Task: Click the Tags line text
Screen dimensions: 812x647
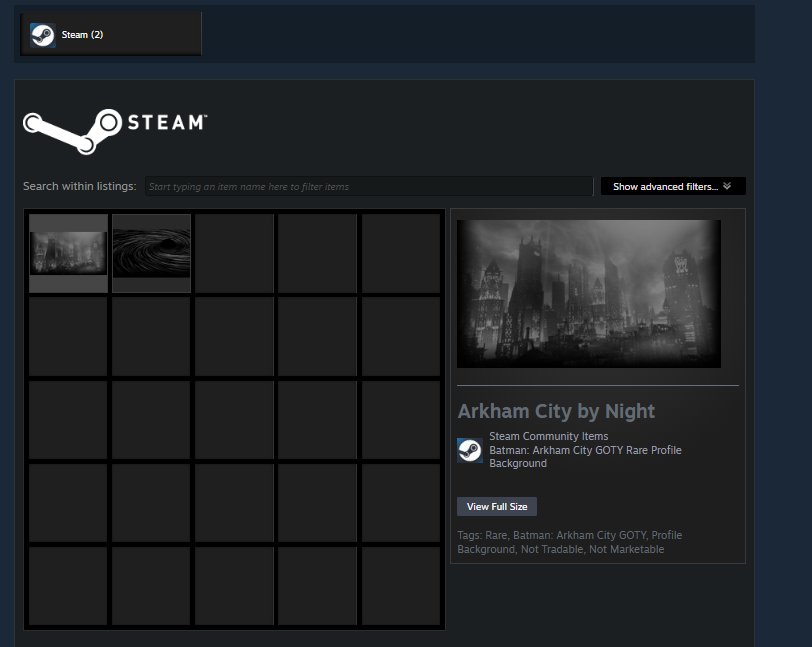Action: pyautogui.click(x=570, y=542)
